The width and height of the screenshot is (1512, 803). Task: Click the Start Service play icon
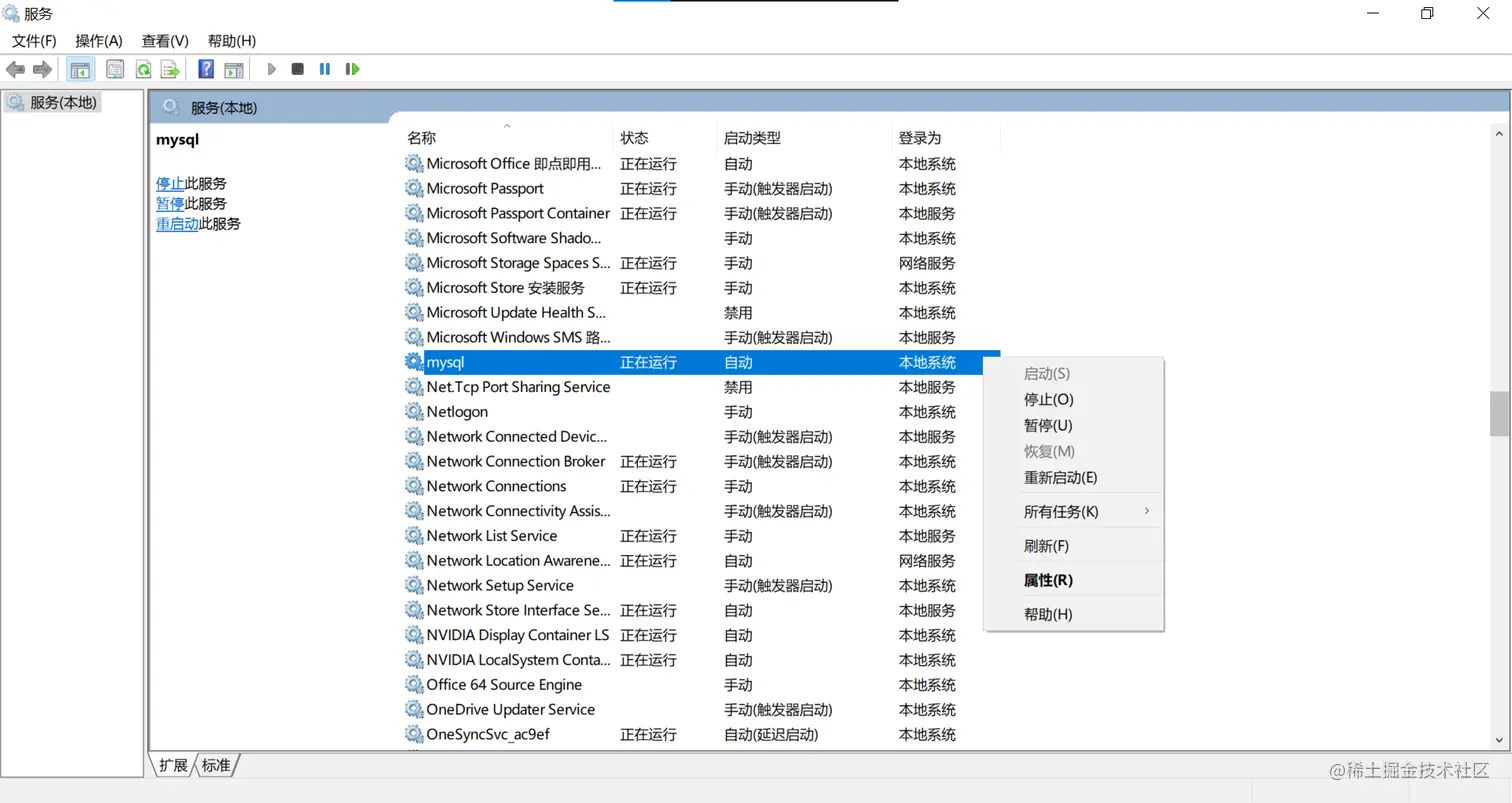pos(271,69)
